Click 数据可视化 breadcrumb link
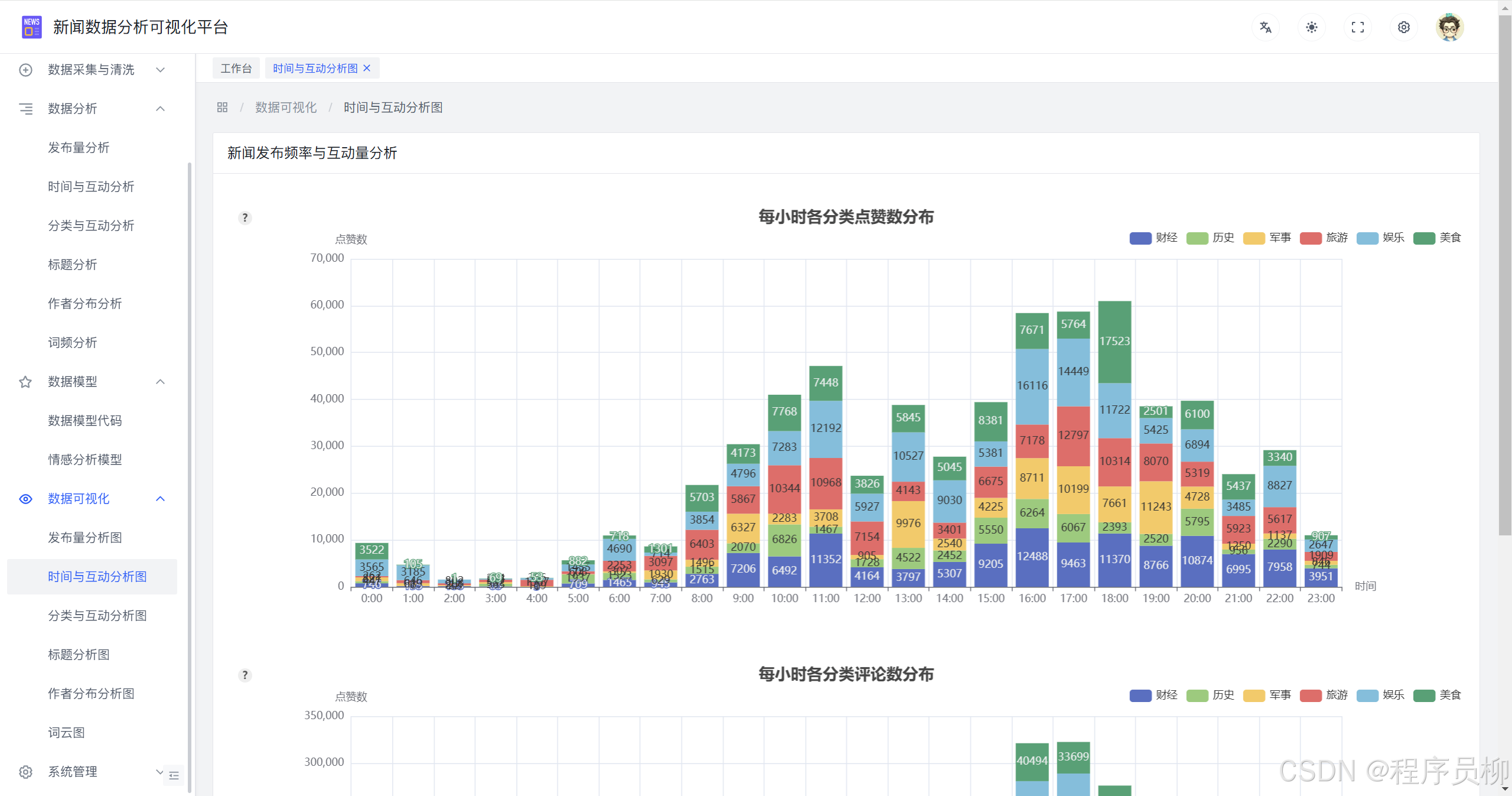The width and height of the screenshot is (1512, 796). 286,107
